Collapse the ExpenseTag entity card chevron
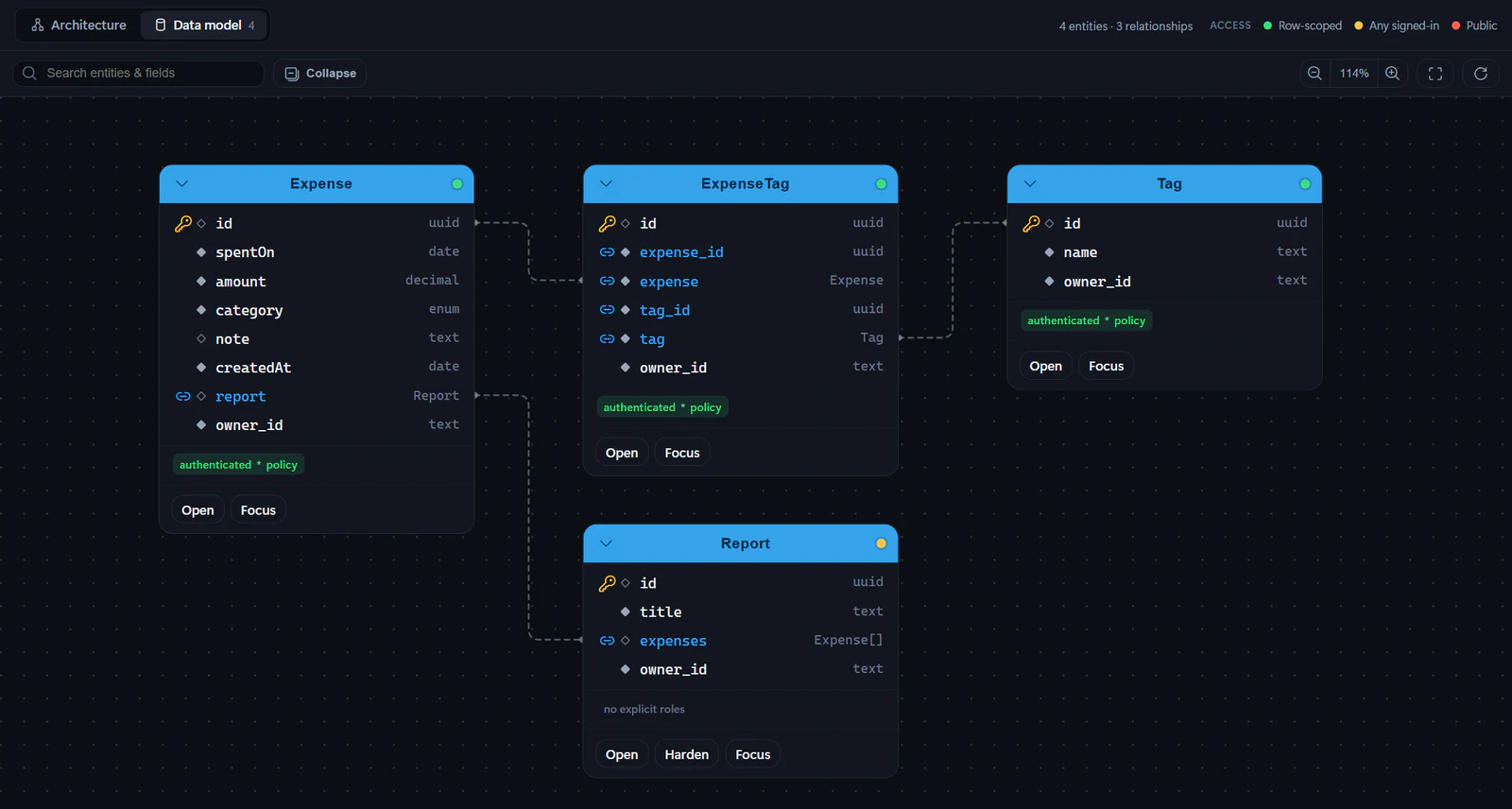The width and height of the screenshot is (1512, 809). [x=607, y=184]
